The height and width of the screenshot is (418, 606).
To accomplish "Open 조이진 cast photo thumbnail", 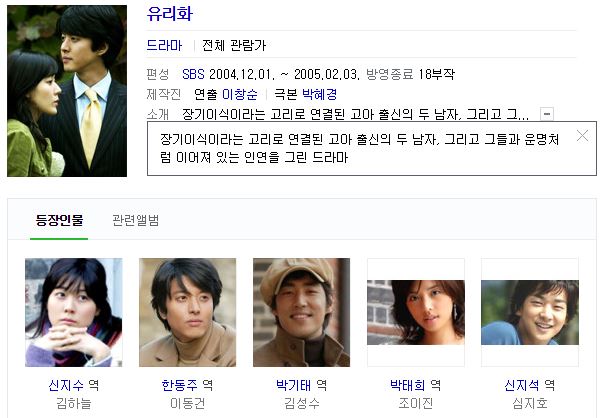I will coord(416,312).
